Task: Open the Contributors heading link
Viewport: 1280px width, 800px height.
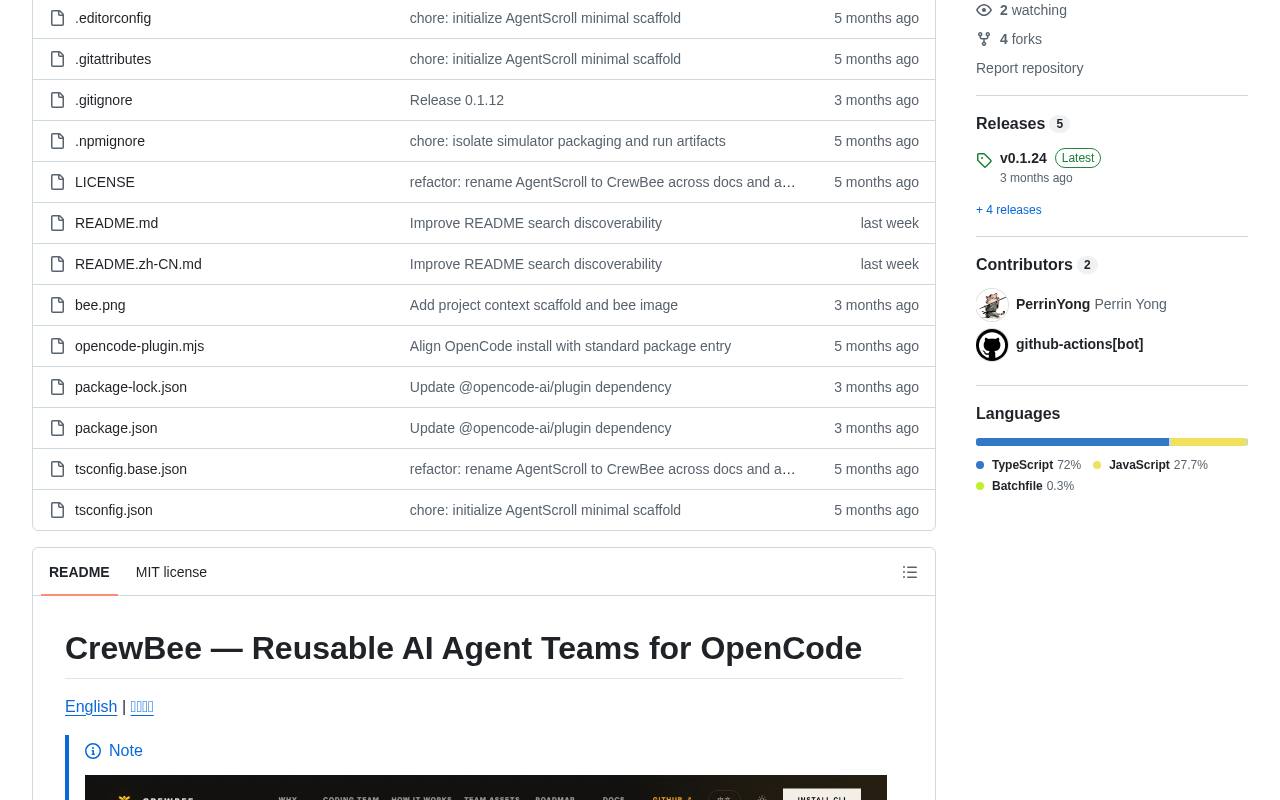Action: [1036, 265]
